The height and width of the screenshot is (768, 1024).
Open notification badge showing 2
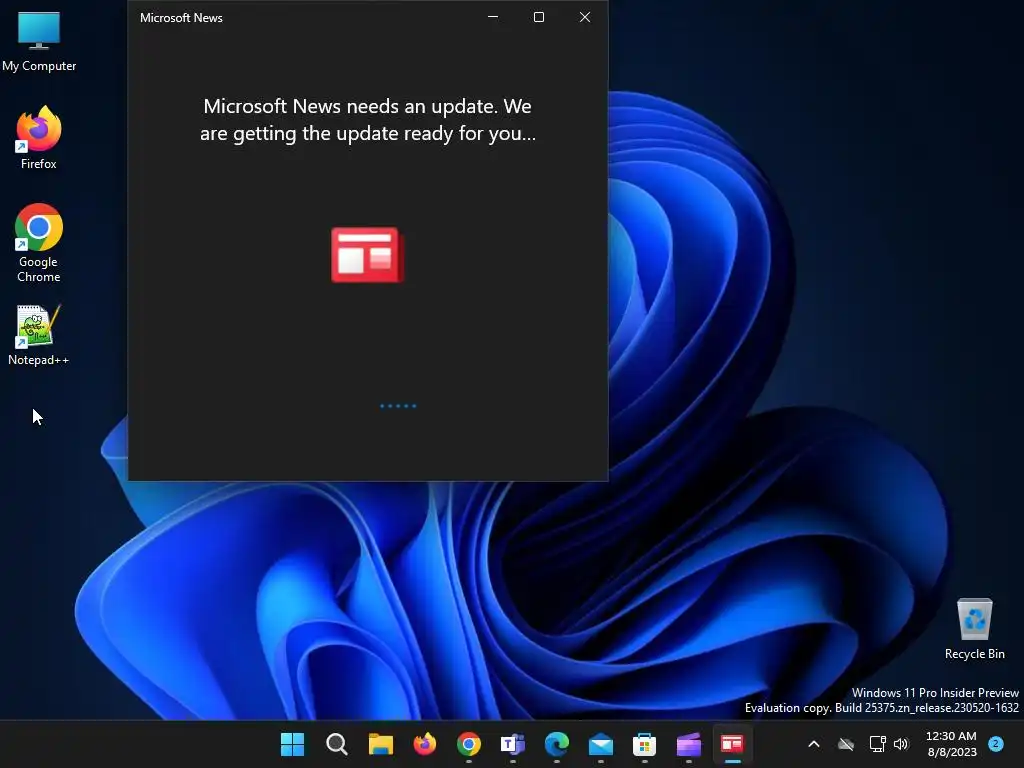pos(996,743)
